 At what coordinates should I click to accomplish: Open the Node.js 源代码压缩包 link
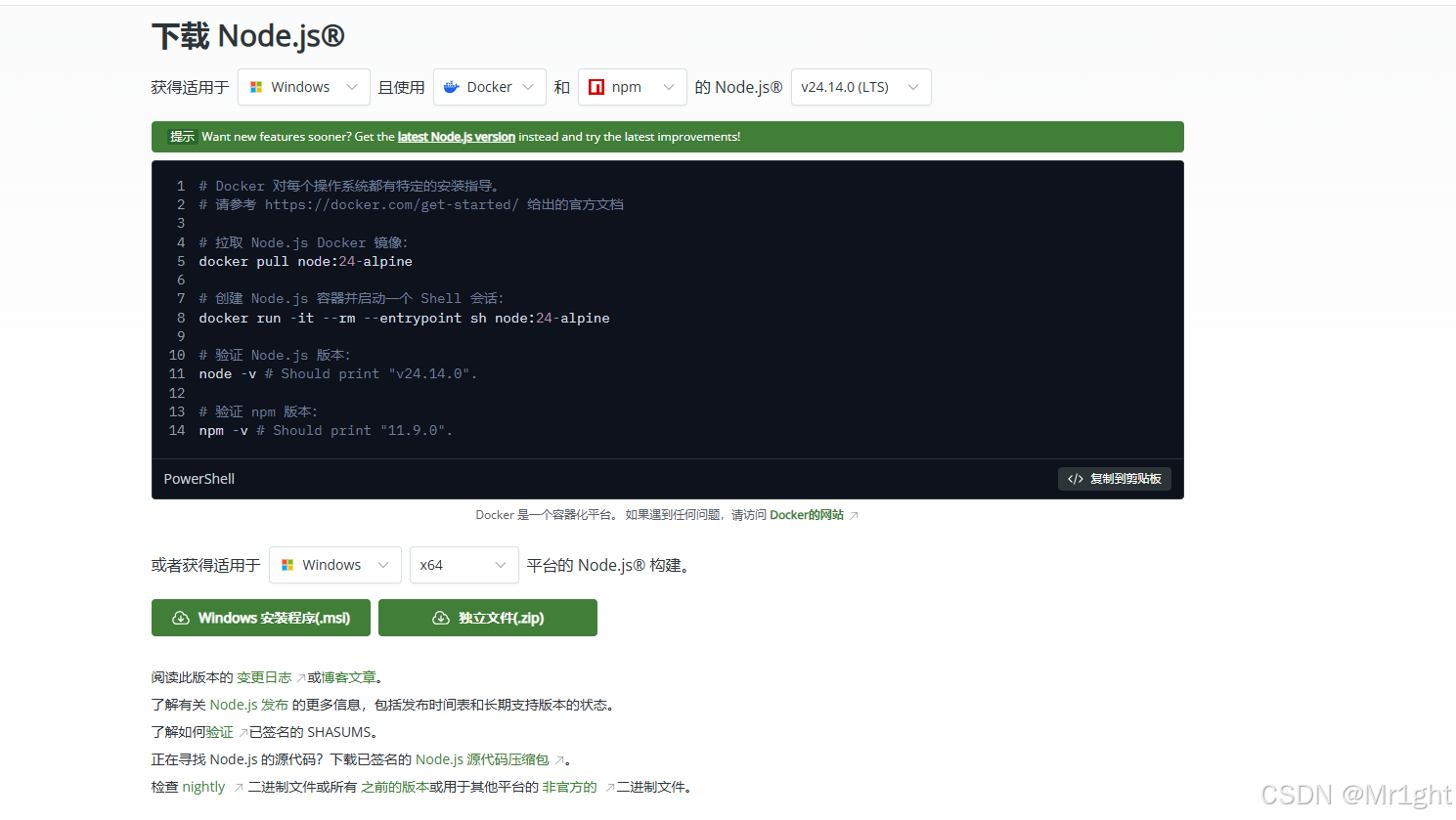483,758
